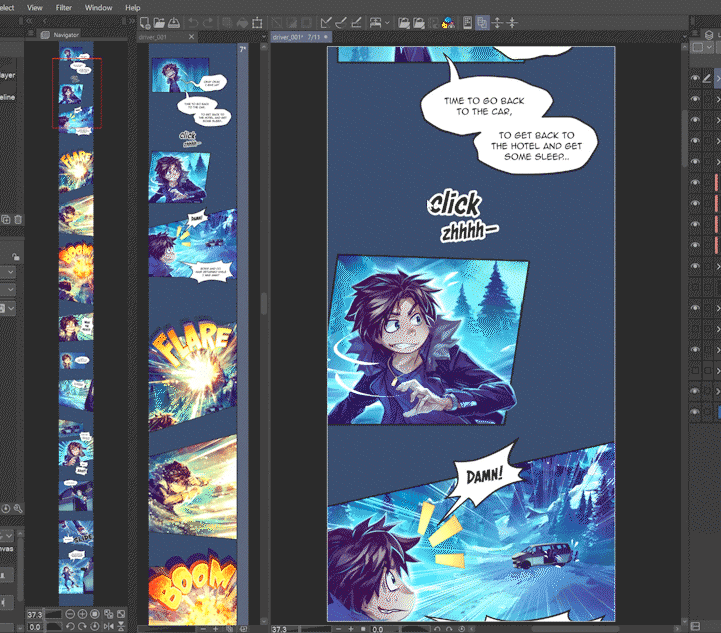The height and width of the screenshot is (633, 721).
Task: Open the tab list dropdown beside driver_001 tab
Action: [x=264, y=37]
